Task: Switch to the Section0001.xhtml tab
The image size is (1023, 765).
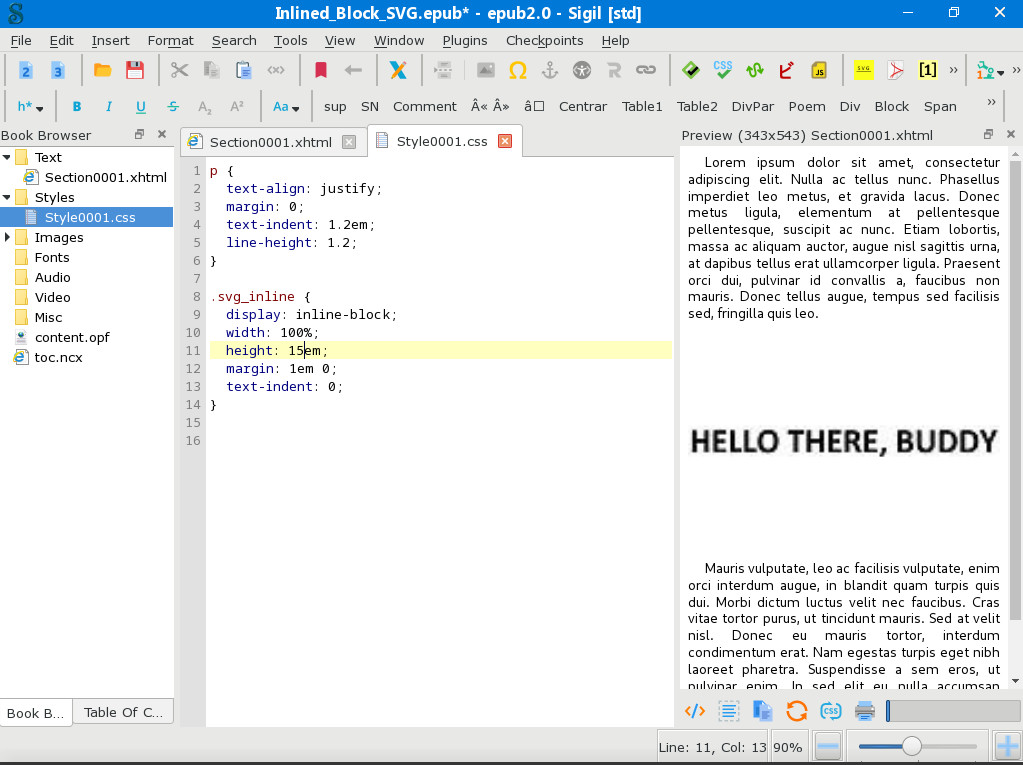Action: [270, 142]
